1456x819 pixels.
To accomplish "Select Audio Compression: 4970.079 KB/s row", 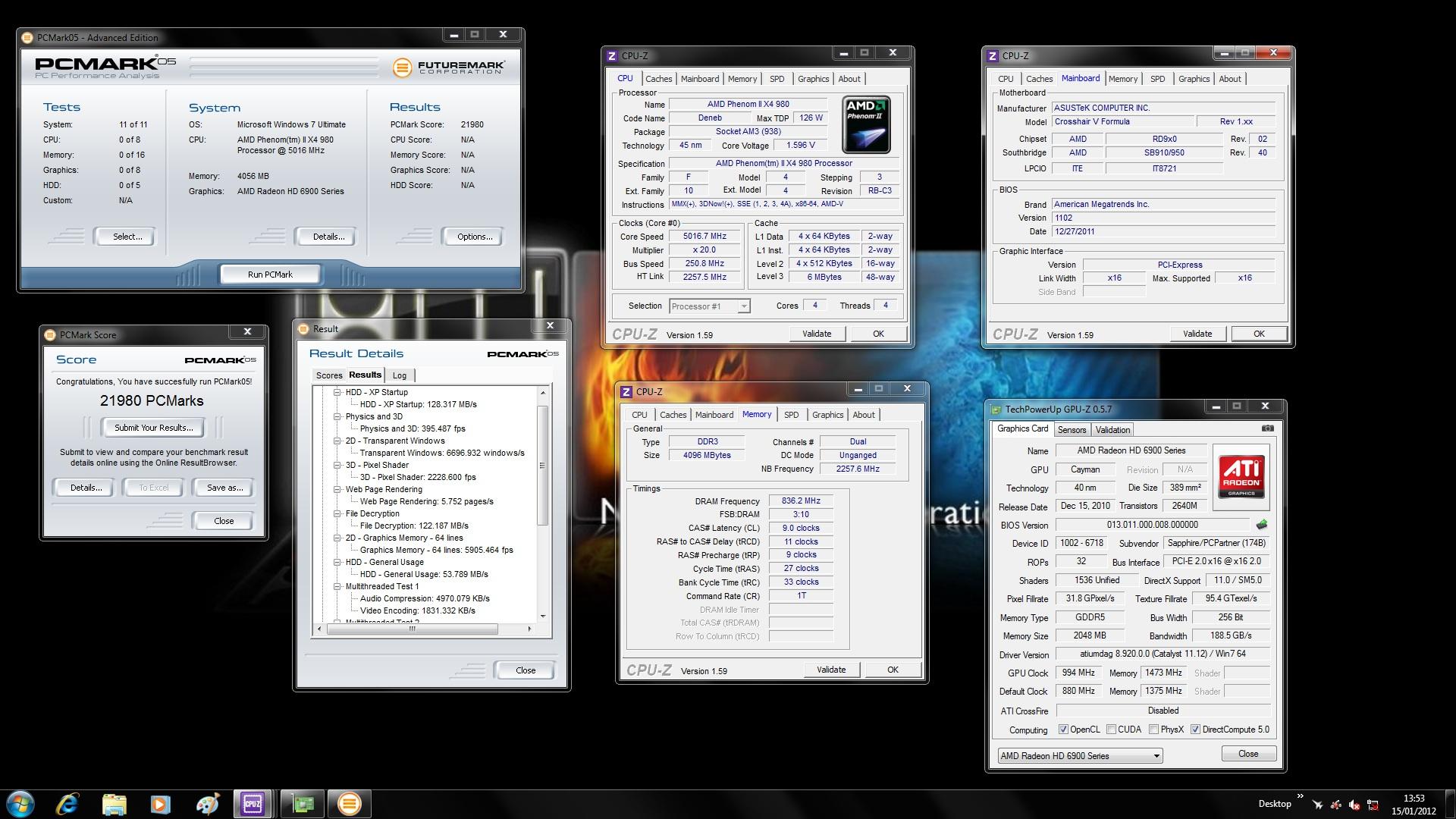I will [x=425, y=598].
